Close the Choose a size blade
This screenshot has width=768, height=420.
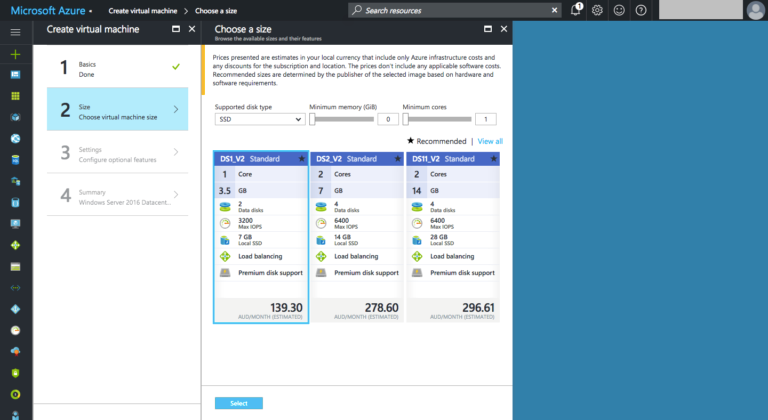[504, 29]
